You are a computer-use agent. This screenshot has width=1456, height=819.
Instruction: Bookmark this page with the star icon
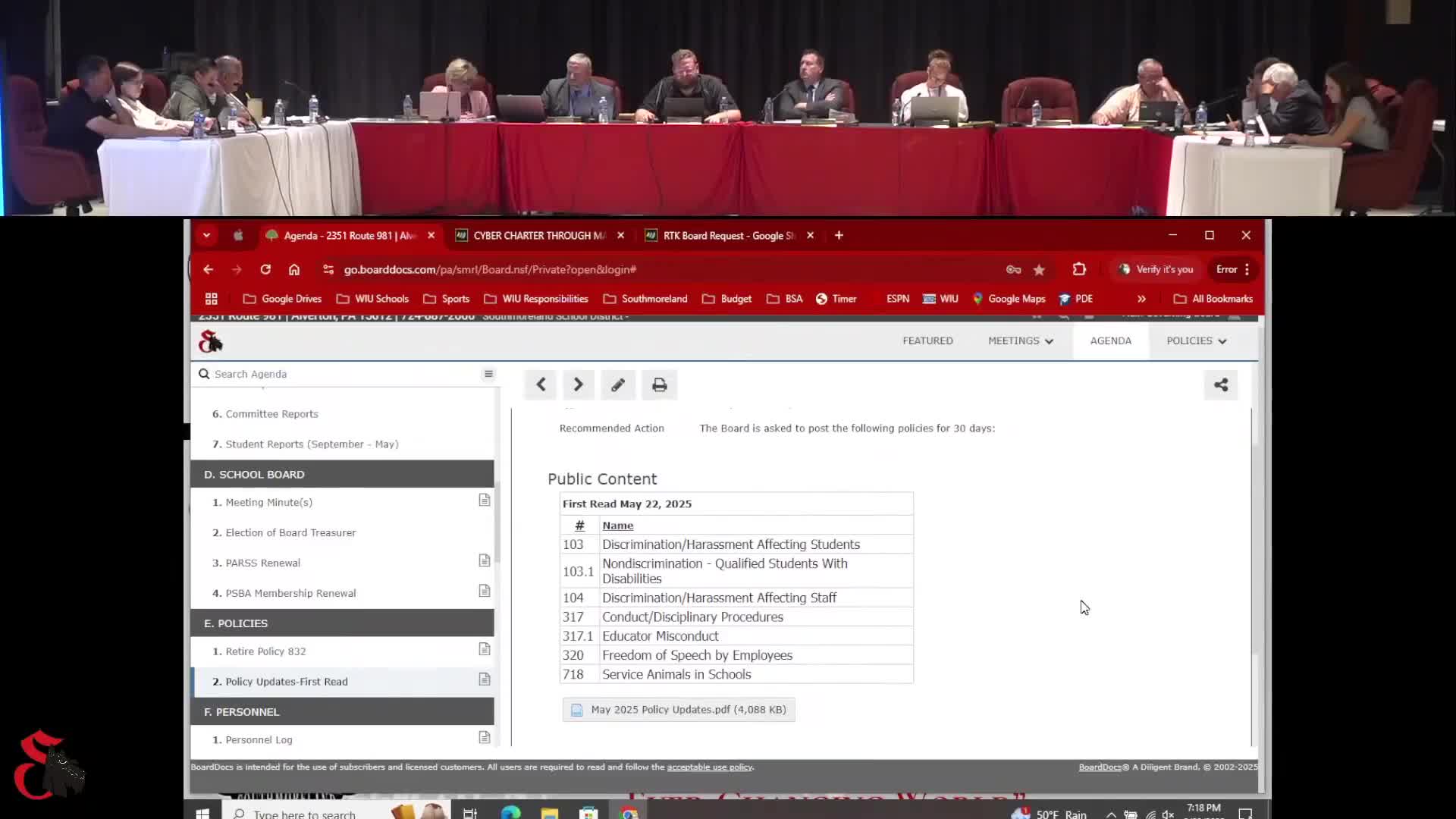[x=1039, y=269]
